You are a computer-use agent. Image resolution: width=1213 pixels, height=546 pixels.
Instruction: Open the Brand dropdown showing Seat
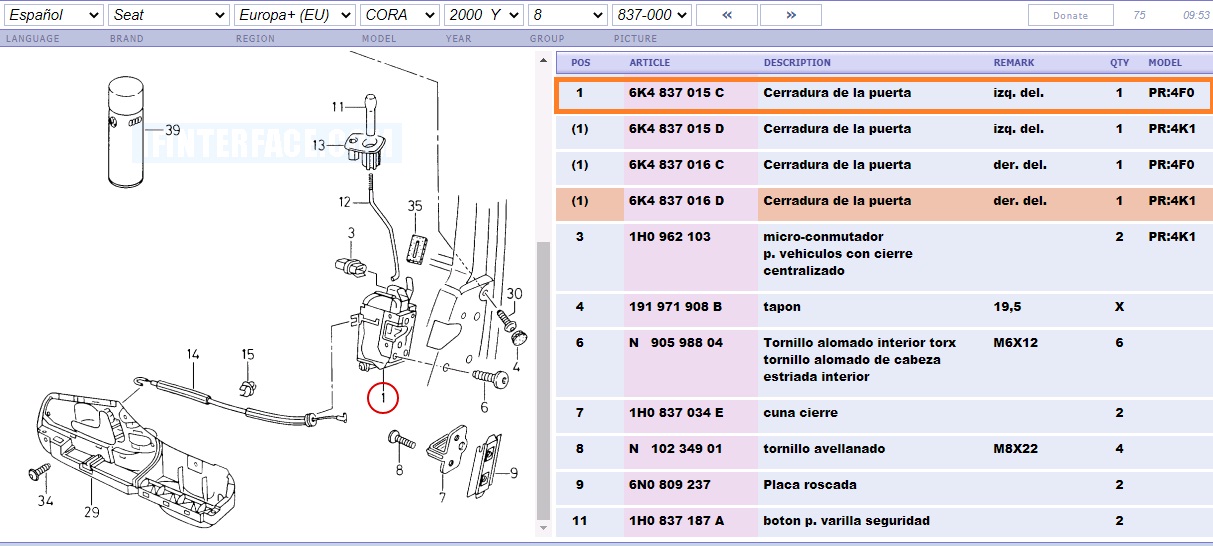[x=169, y=15]
